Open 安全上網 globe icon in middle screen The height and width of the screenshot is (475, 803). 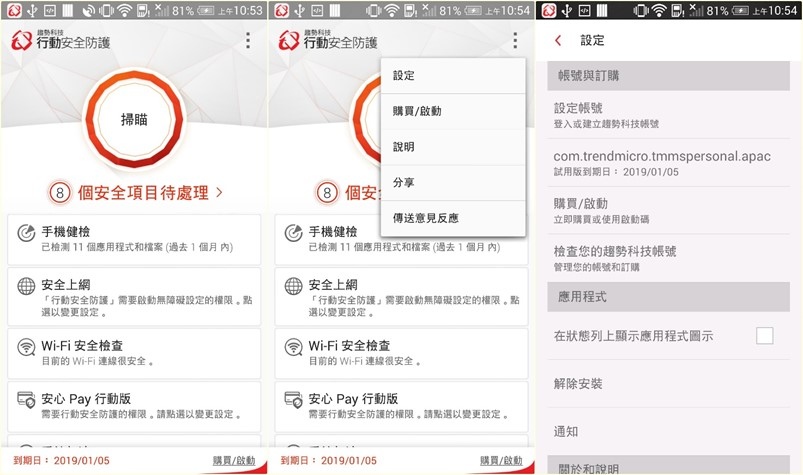pyautogui.click(x=293, y=286)
